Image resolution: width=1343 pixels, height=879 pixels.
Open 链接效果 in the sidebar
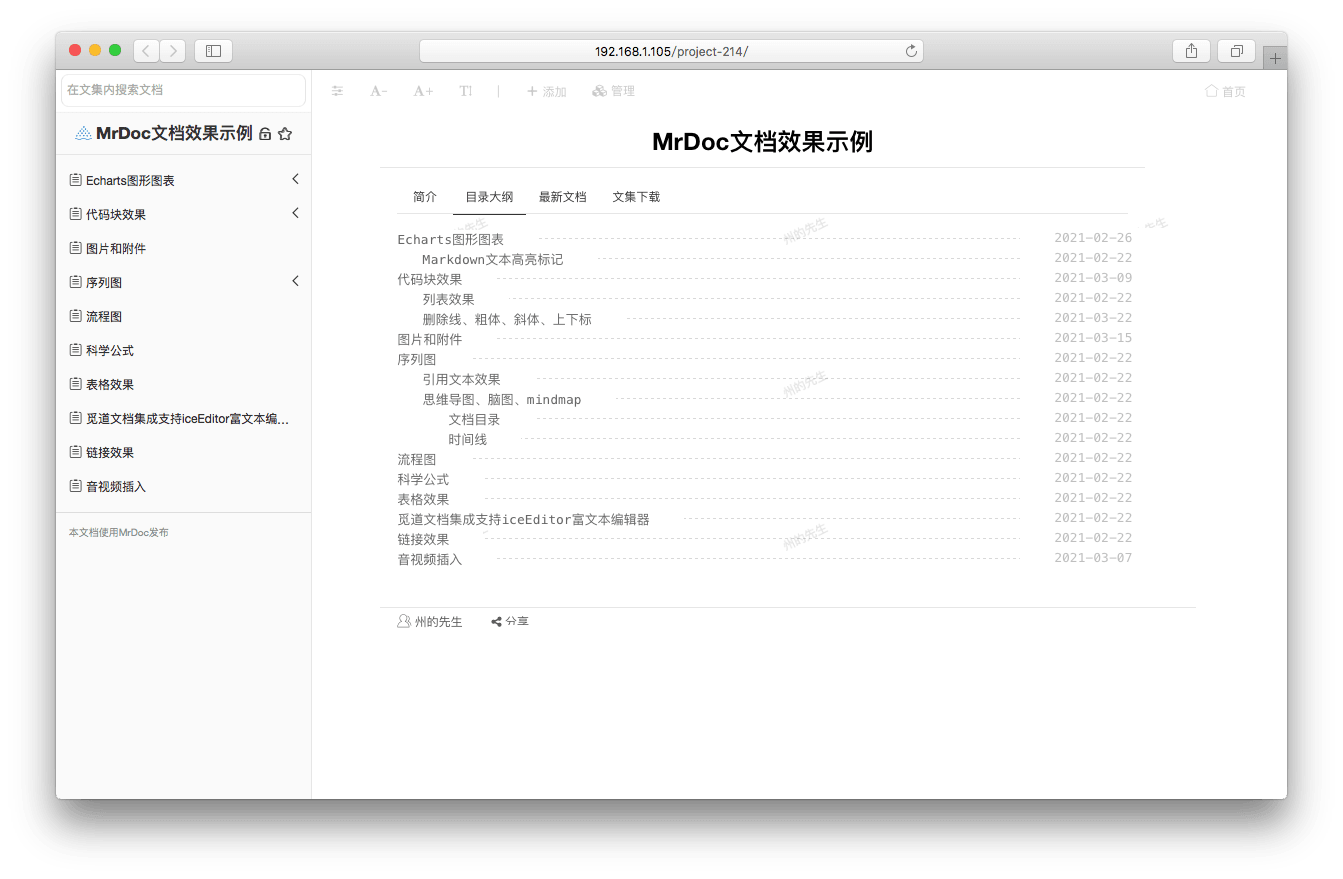click(110, 453)
